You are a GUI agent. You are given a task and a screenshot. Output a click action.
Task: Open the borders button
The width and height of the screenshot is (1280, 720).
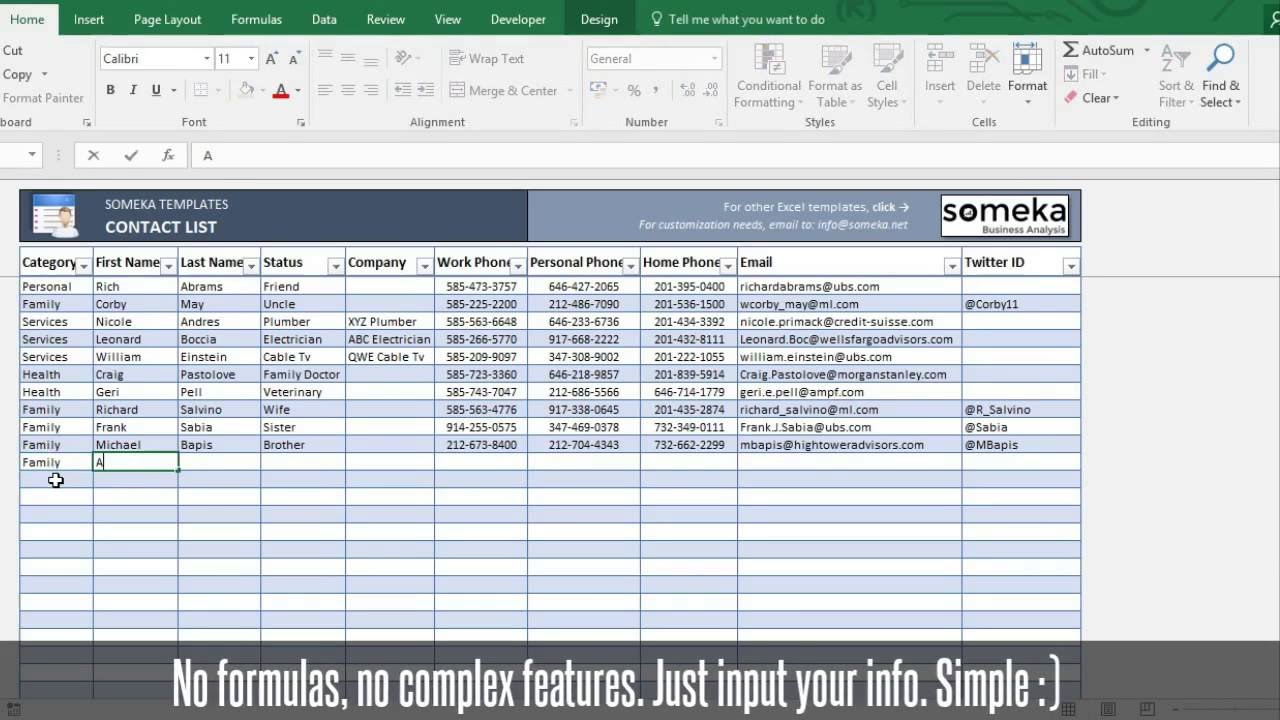pyautogui.click(x=201, y=90)
